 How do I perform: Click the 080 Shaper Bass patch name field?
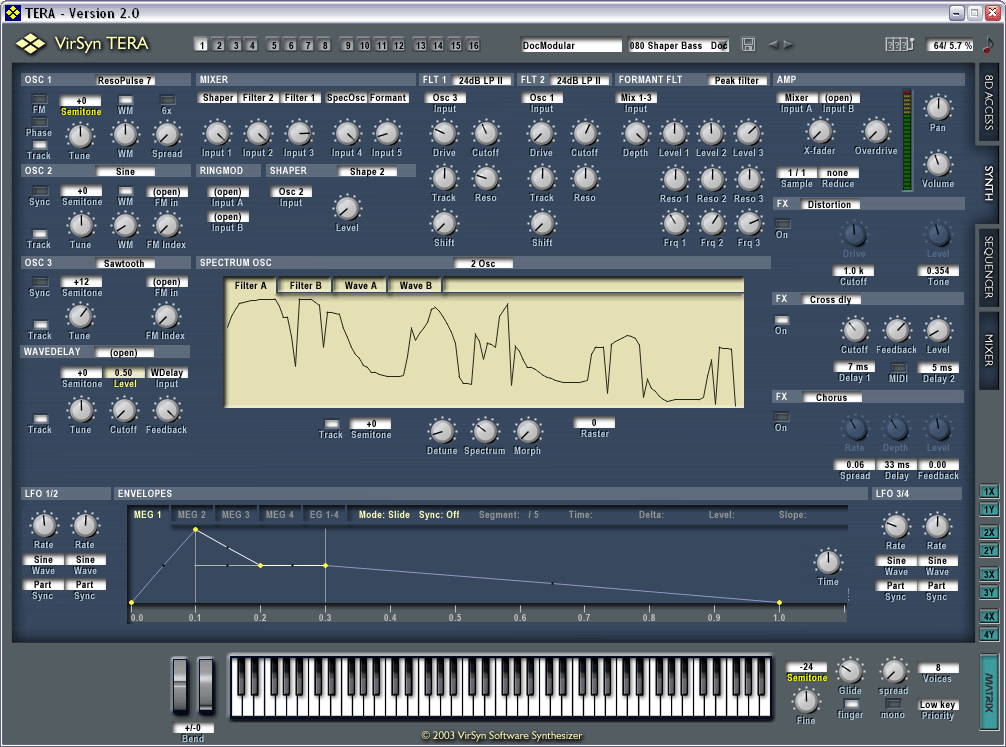tap(679, 46)
